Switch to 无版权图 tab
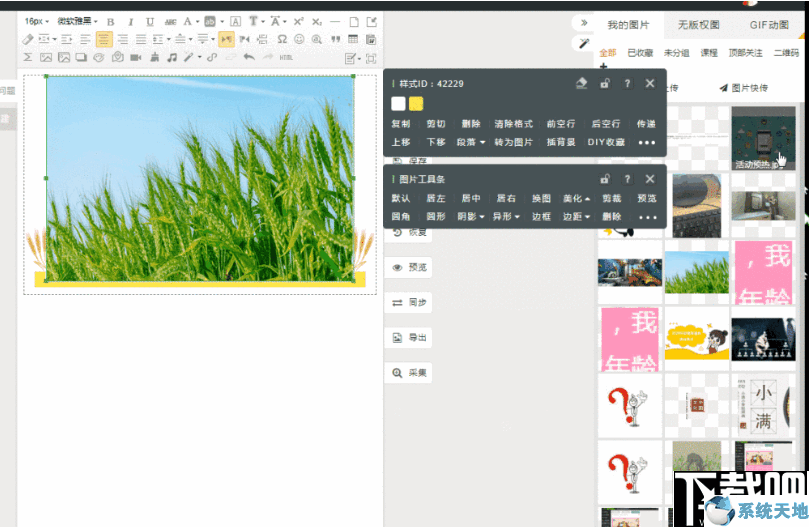The width and height of the screenshot is (809, 527). coord(699,24)
